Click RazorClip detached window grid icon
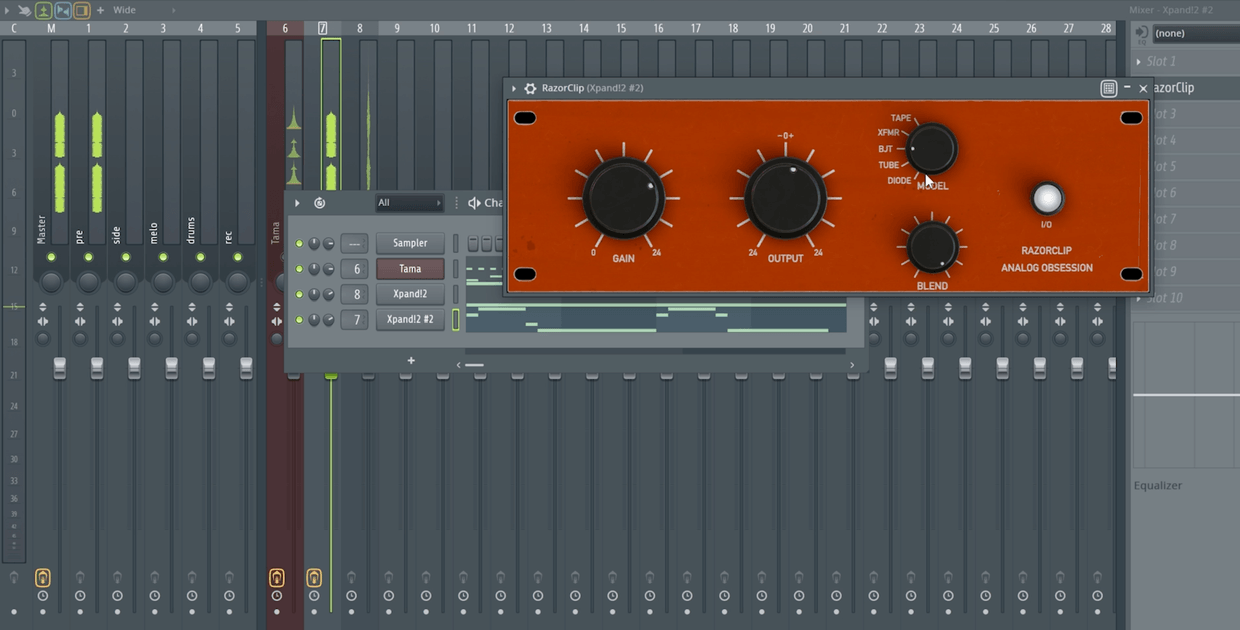The width and height of the screenshot is (1240, 630). pos(1108,88)
